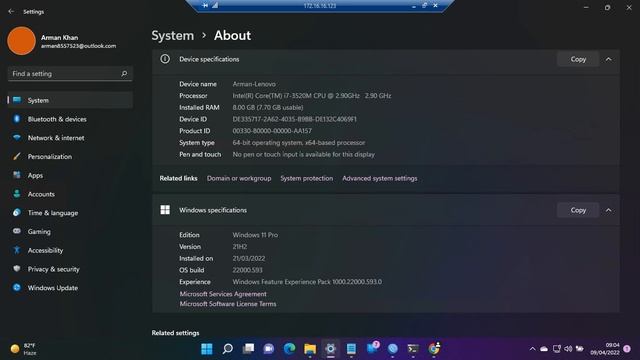Open taskbar Search
The image size is (640, 360).
pyautogui.click(x=228, y=349)
